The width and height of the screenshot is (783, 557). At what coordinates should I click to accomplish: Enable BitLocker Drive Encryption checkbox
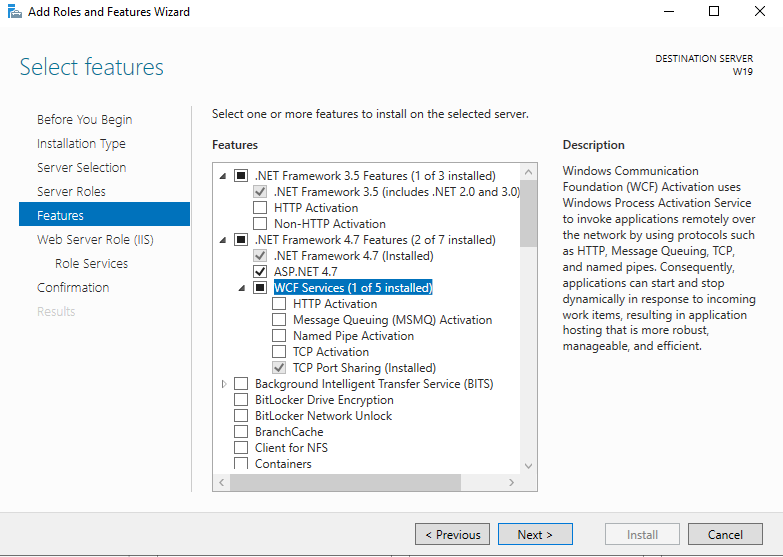tap(241, 400)
